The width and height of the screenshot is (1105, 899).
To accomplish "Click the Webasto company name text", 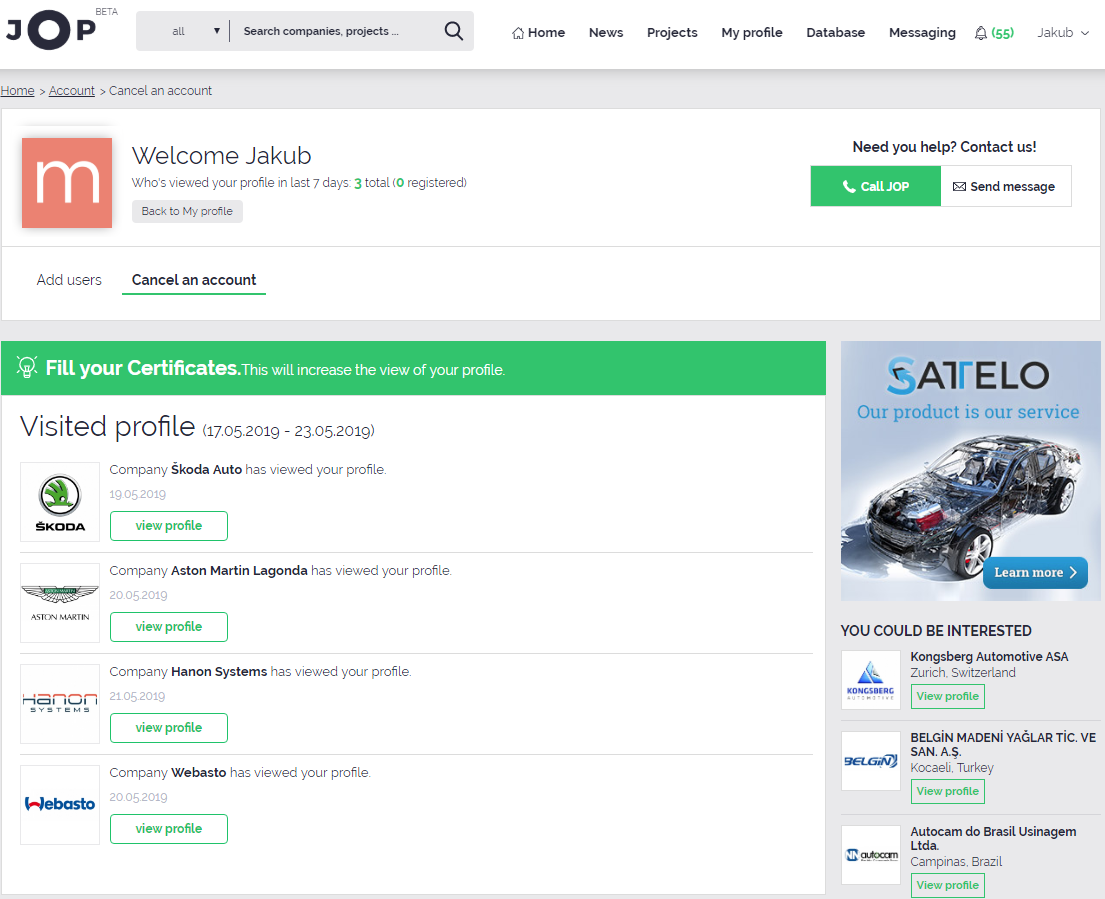I will tap(199, 772).
